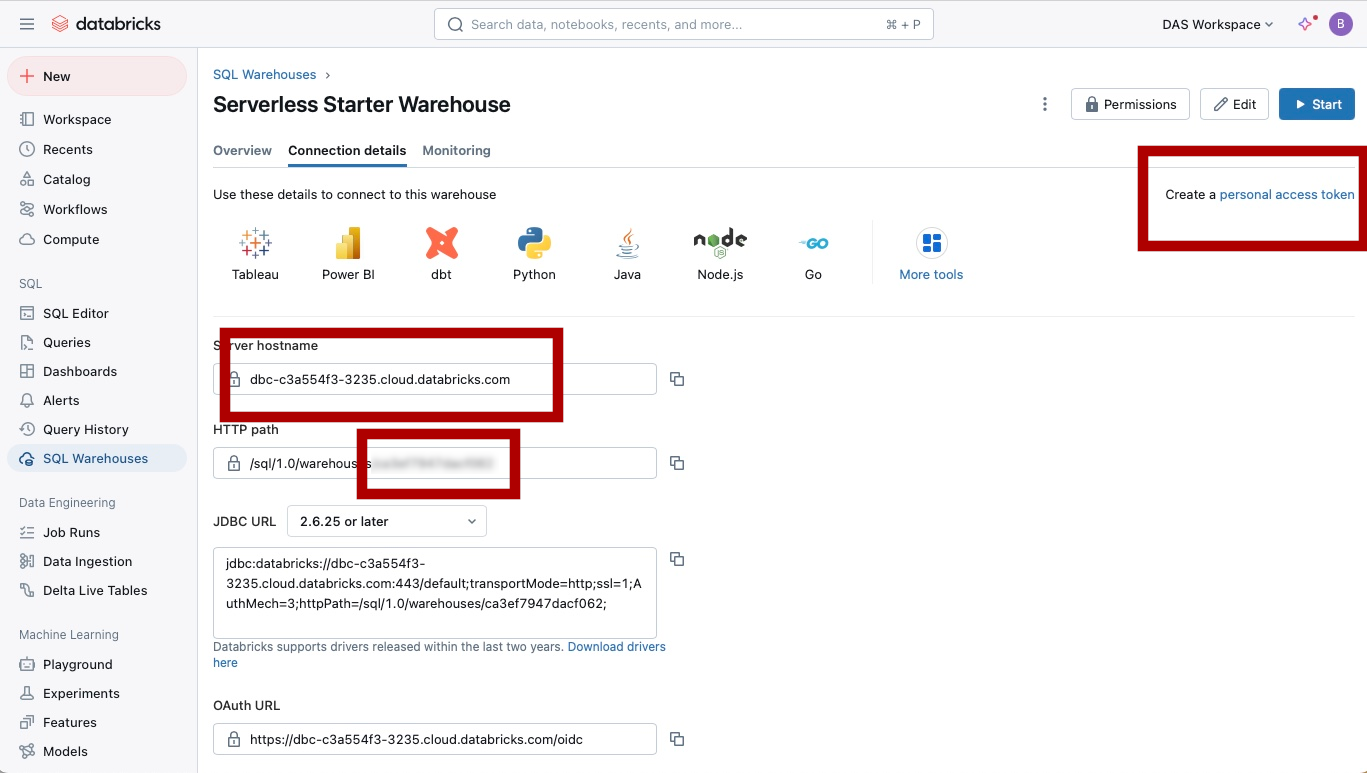Select SQL Warehouses in the sidebar
The width and height of the screenshot is (1367, 773).
click(x=96, y=458)
